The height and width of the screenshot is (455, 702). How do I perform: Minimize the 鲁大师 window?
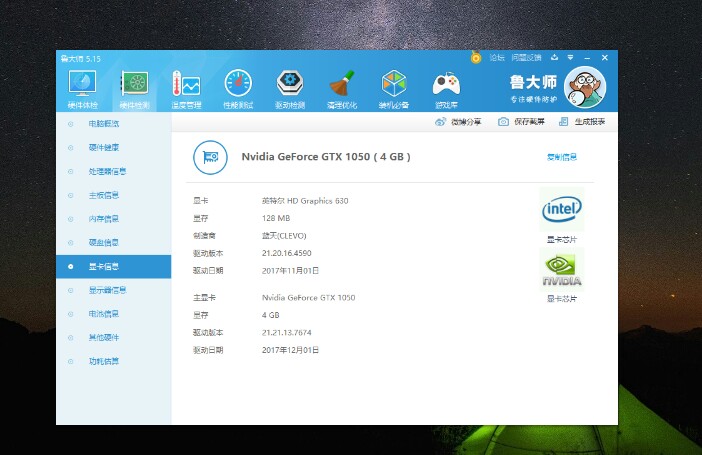587,58
